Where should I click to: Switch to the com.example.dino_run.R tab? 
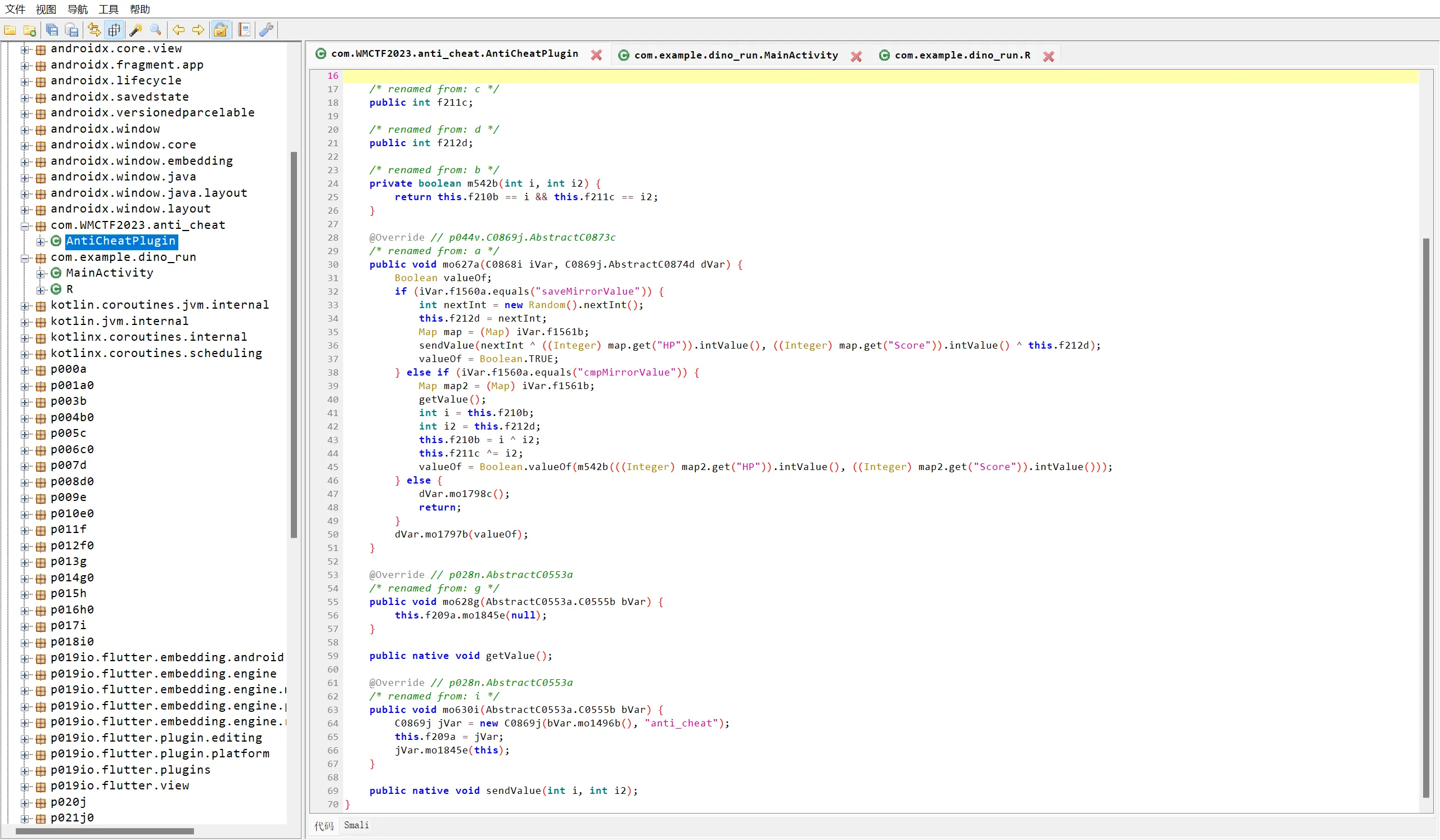pyautogui.click(x=962, y=55)
